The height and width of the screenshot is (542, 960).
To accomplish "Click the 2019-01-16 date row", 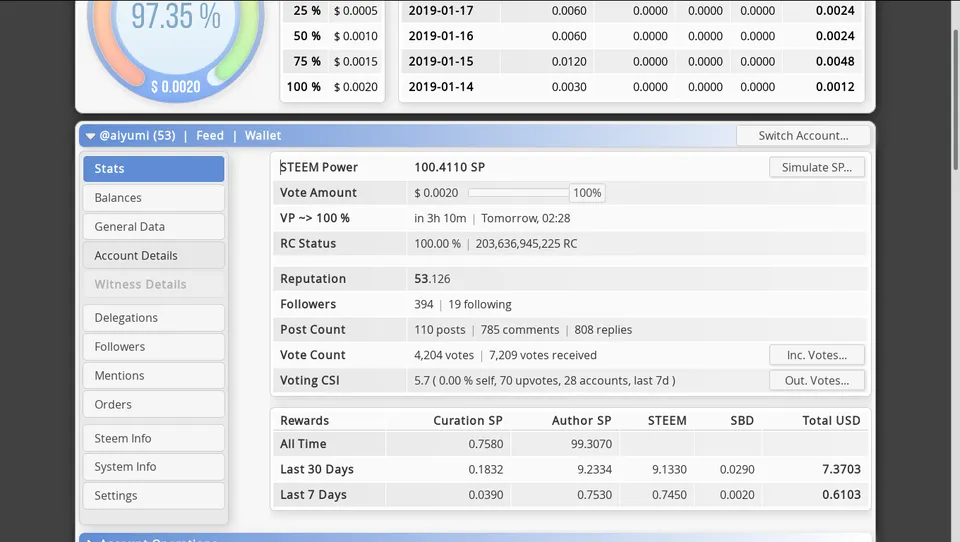I will click(x=631, y=36).
